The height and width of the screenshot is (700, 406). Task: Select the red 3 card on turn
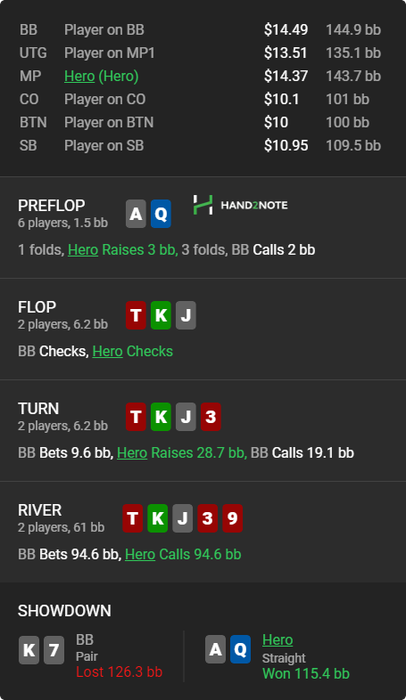pyautogui.click(x=211, y=417)
